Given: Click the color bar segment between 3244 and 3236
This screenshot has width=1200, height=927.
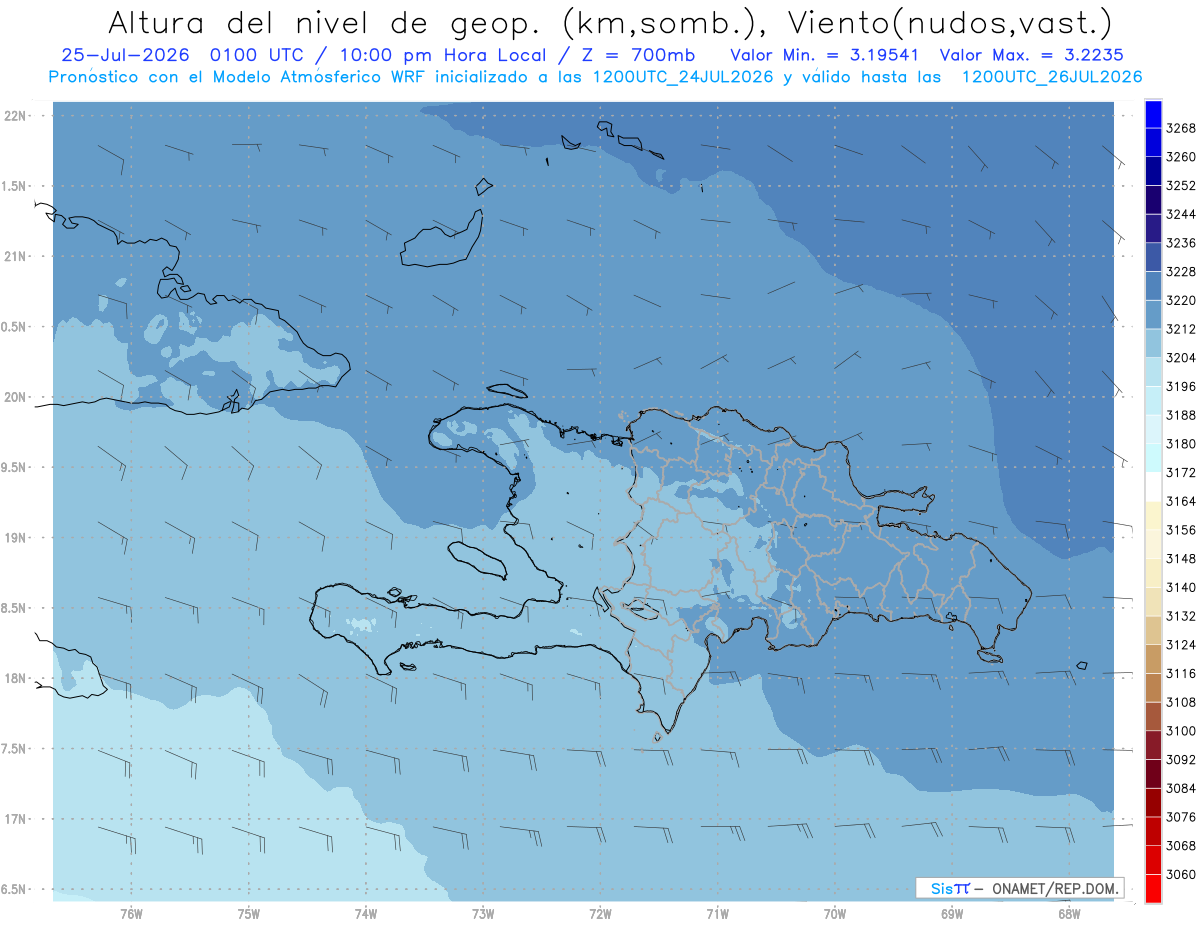Looking at the screenshot, I should pos(1153,229).
